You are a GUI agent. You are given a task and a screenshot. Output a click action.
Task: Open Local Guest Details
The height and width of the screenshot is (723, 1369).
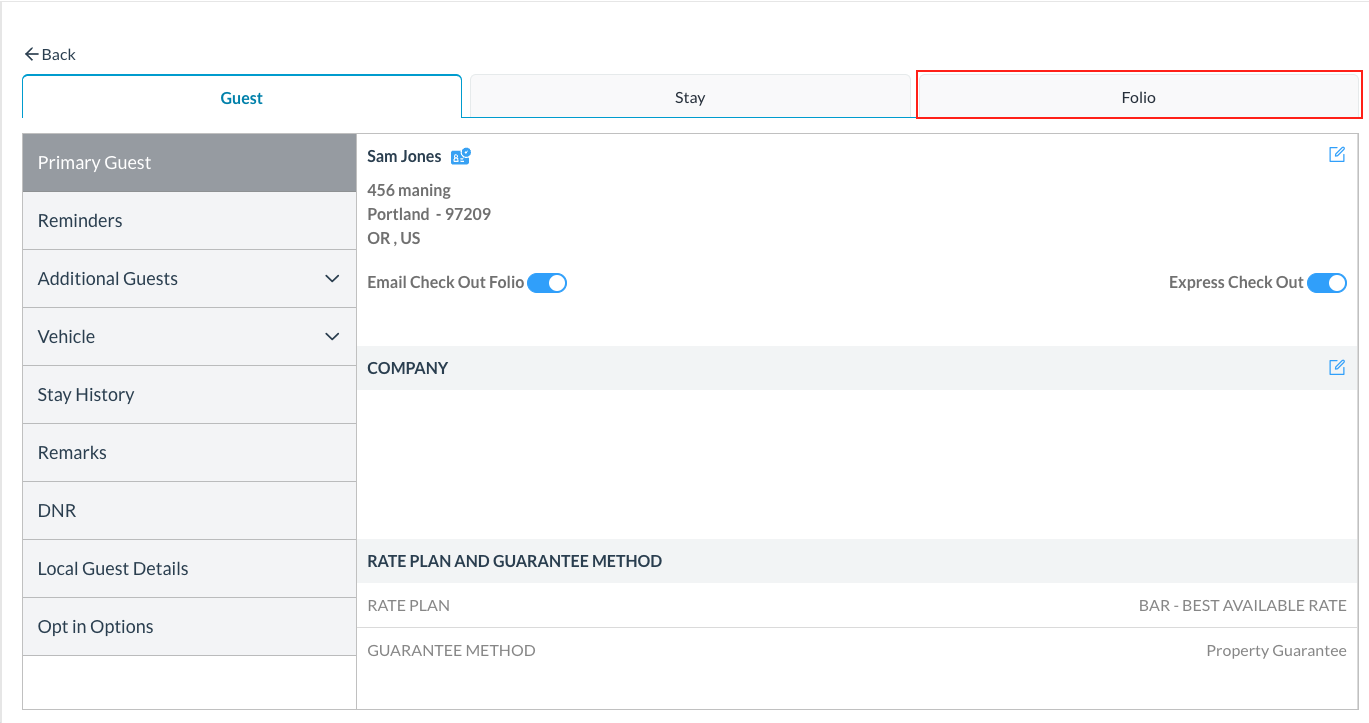189,568
